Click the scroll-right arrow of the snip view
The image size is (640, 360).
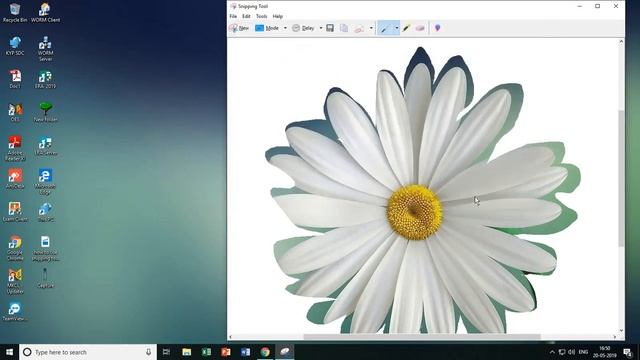pyautogui.click(x=615, y=337)
